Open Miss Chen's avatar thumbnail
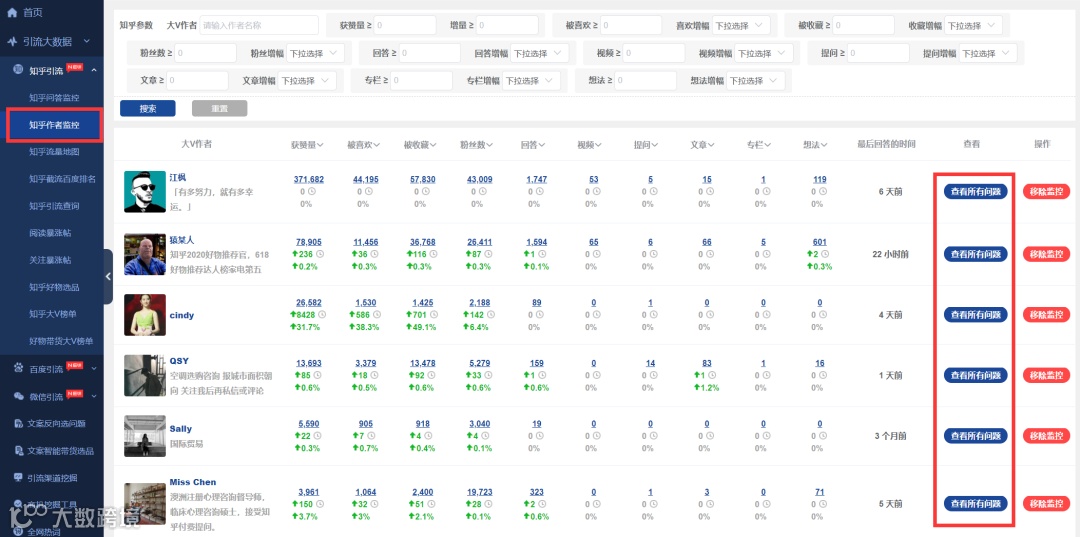 145,504
